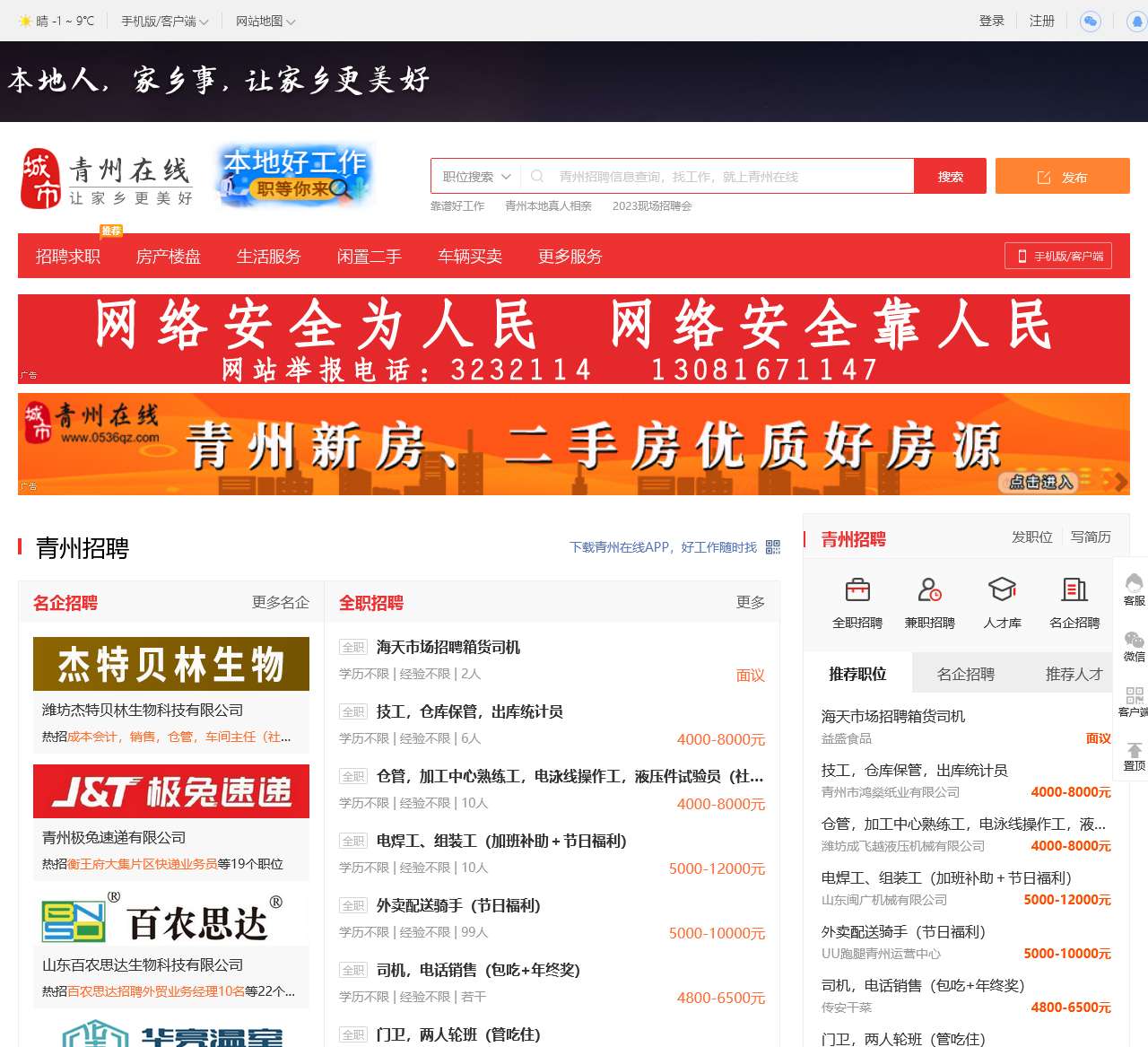
Task: Open 招聘求职 in the red navigation bar
Action: click(68, 257)
